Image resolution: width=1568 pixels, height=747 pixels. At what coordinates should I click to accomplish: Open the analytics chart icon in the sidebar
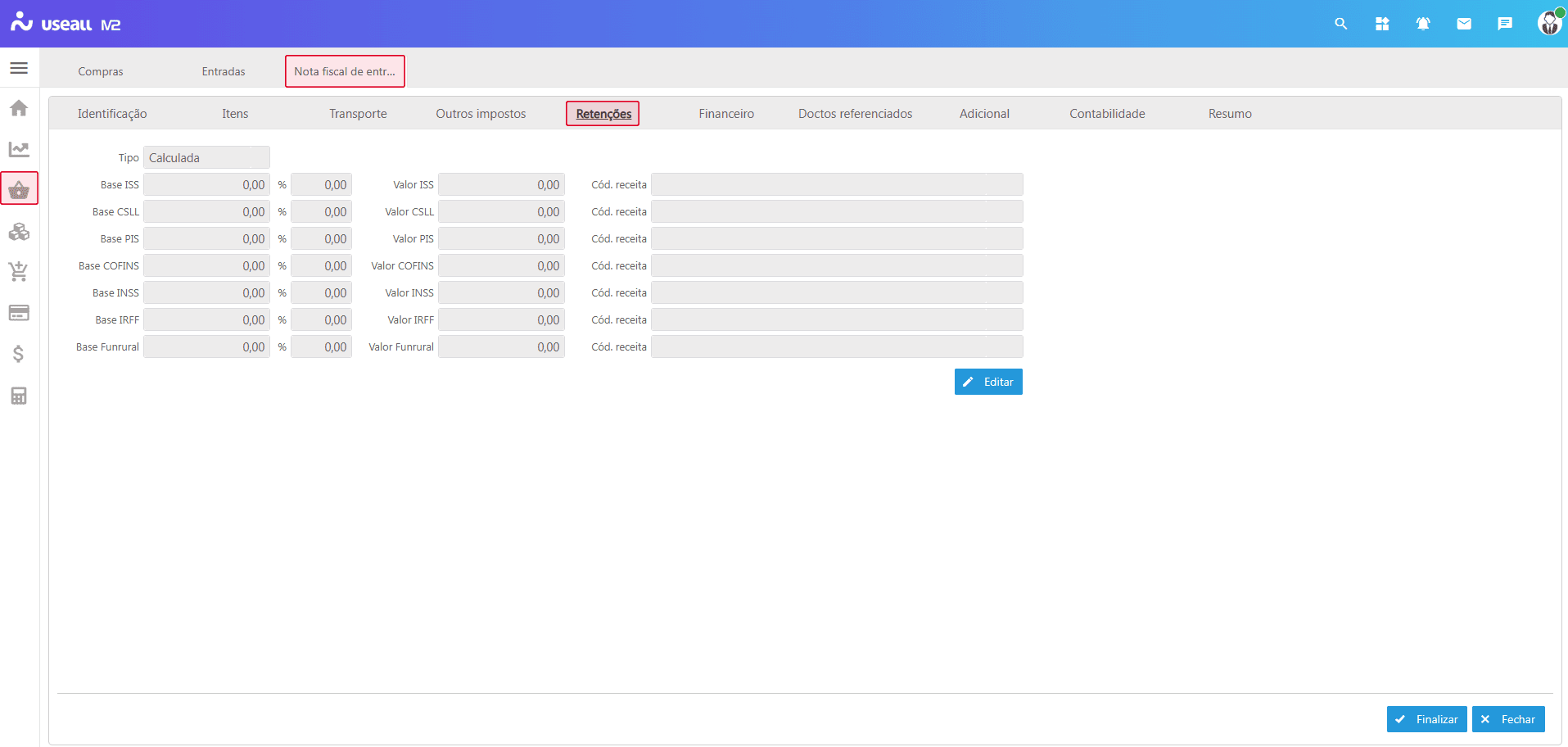tap(19, 149)
